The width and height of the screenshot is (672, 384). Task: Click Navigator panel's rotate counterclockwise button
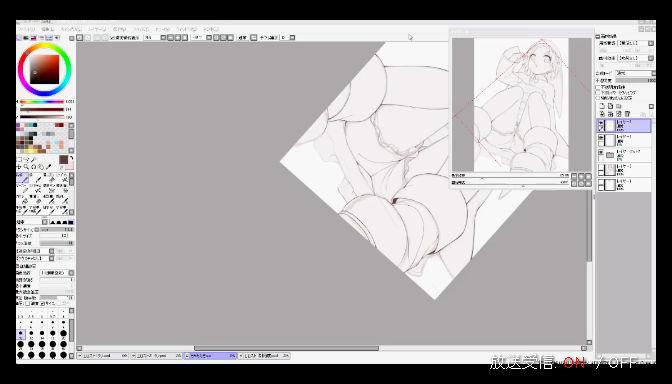click(x=574, y=183)
